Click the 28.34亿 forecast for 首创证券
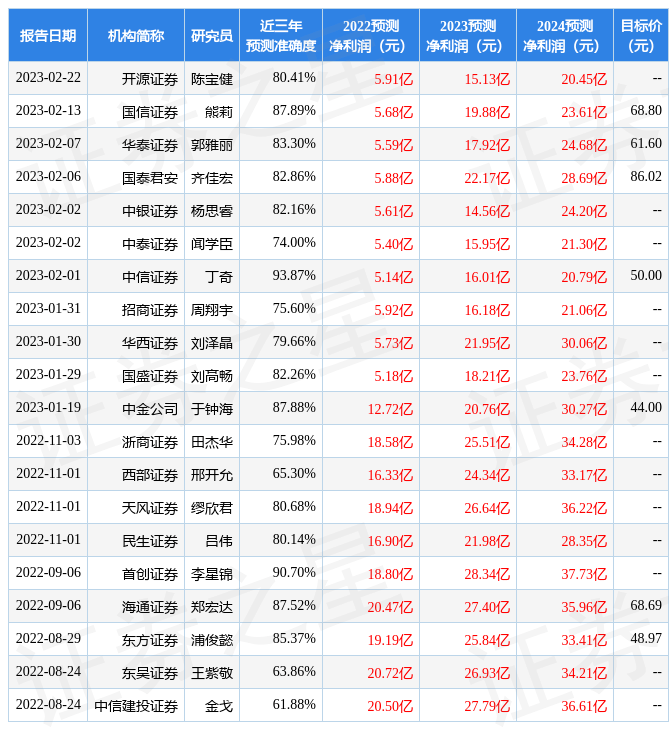The height and width of the screenshot is (730, 669). click(x=487, y=573)
